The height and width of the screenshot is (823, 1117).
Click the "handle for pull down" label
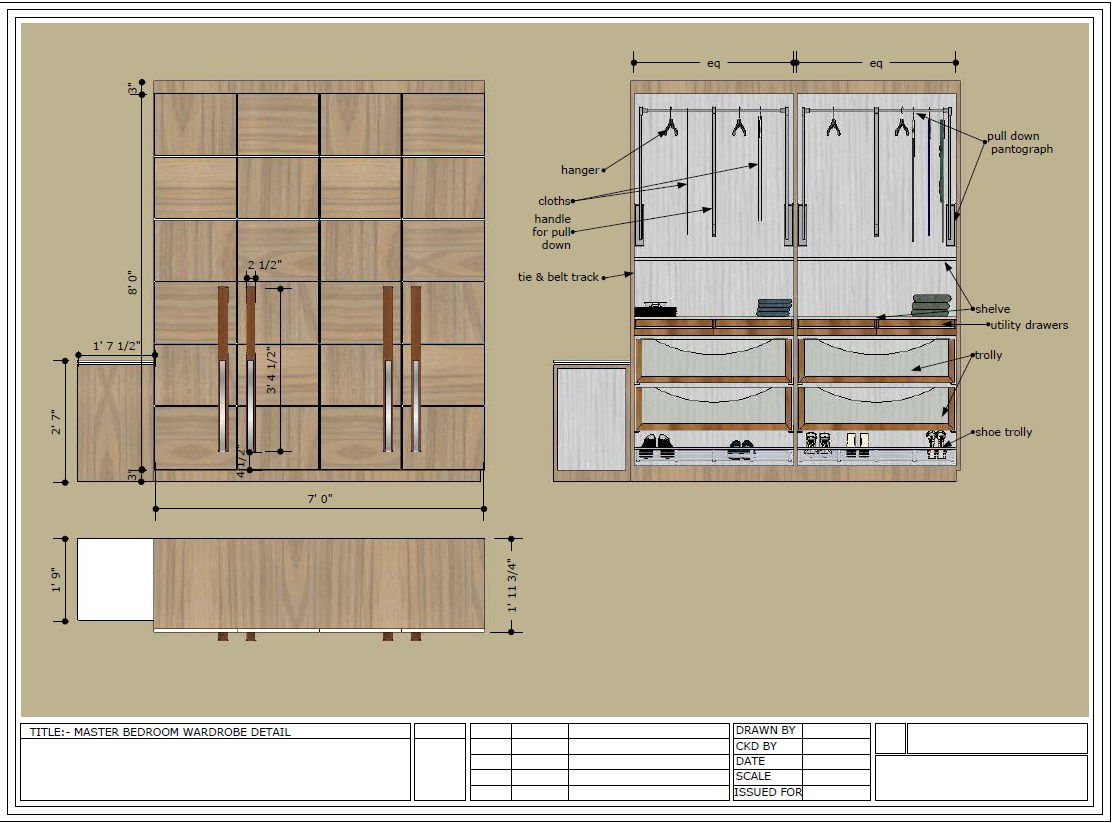click(552, 232)
